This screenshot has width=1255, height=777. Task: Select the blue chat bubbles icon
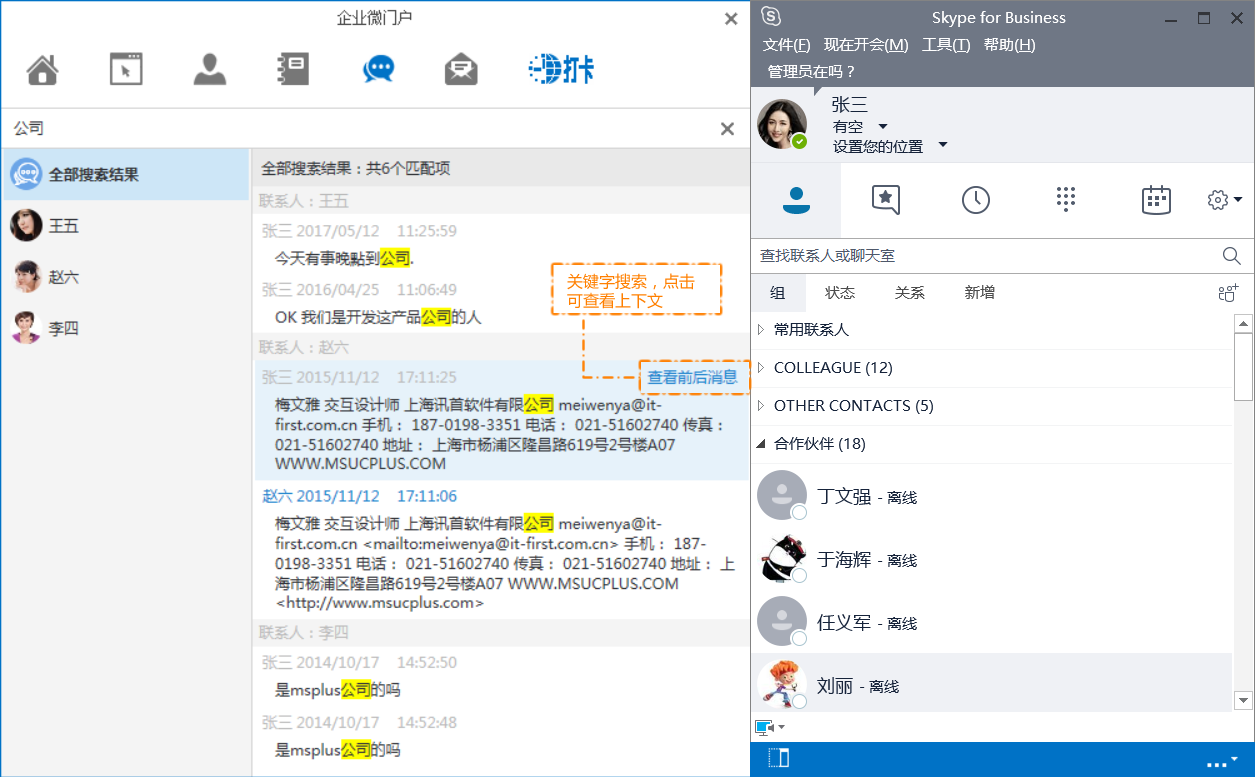click(x=378, y=70)
